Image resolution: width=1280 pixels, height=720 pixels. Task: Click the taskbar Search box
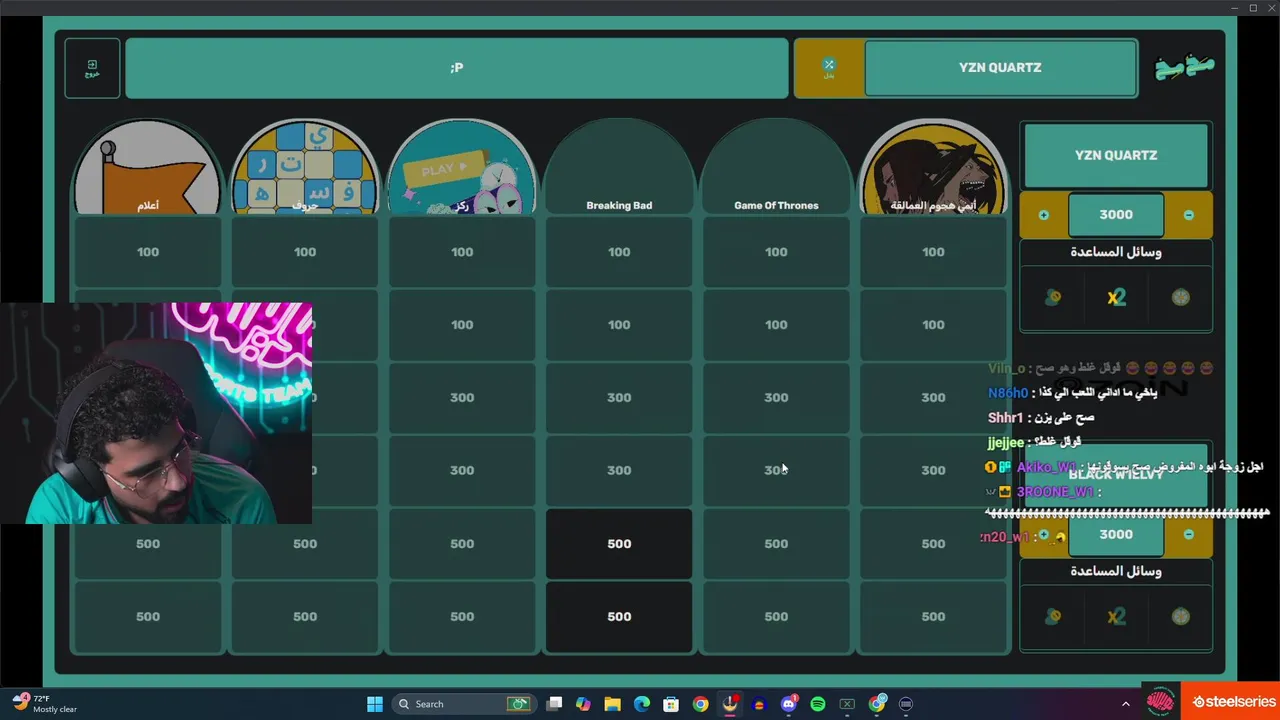click(x=464, y=704)
